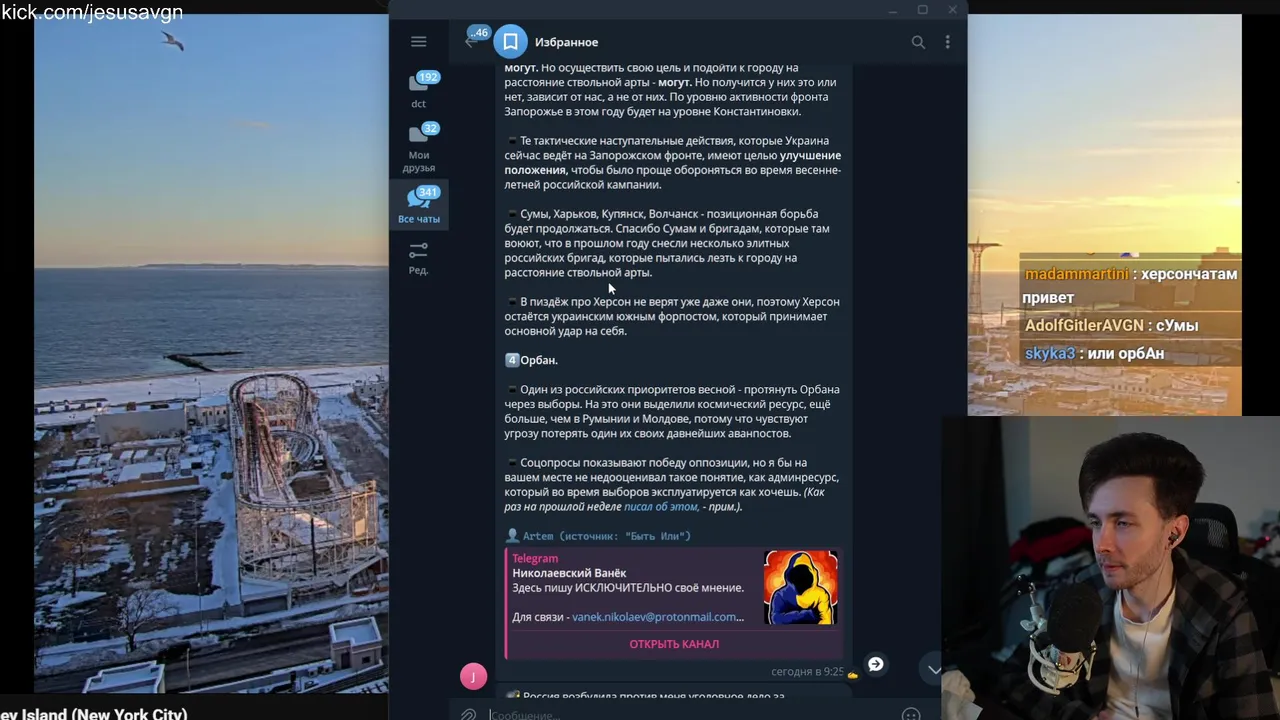Open vanek.nikolaev@protonmail.com email link
Viewport: 1280px width, 720px height.
658,617
